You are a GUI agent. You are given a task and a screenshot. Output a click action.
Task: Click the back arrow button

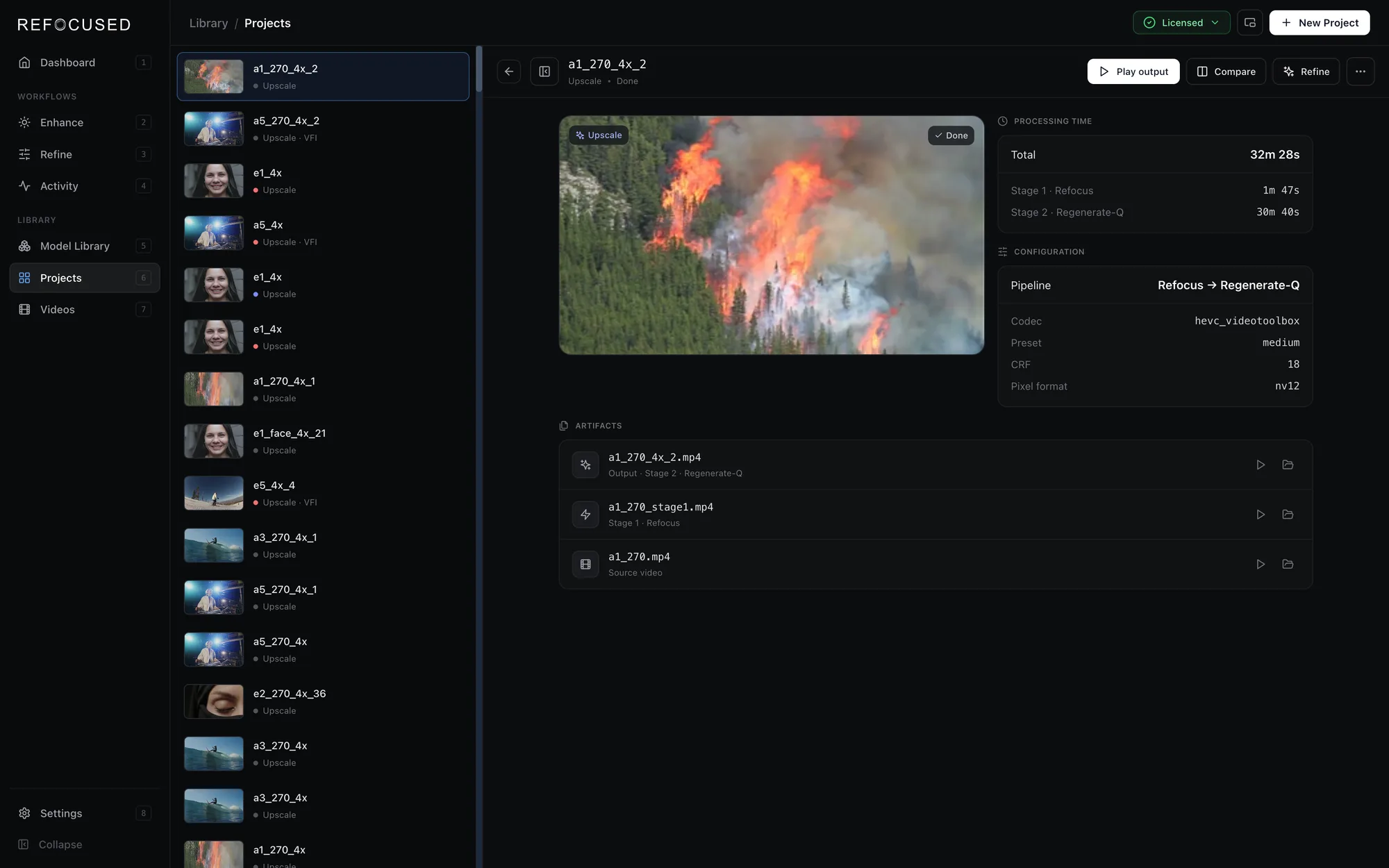508,72
